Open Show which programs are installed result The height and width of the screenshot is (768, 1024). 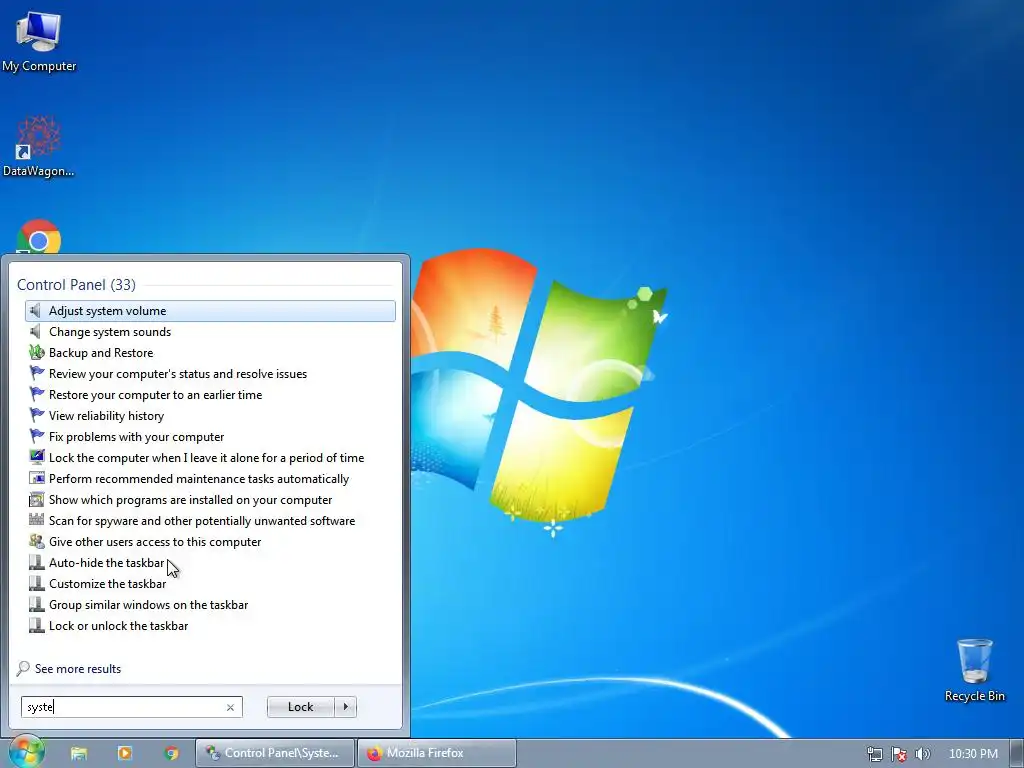click(210, 500)
